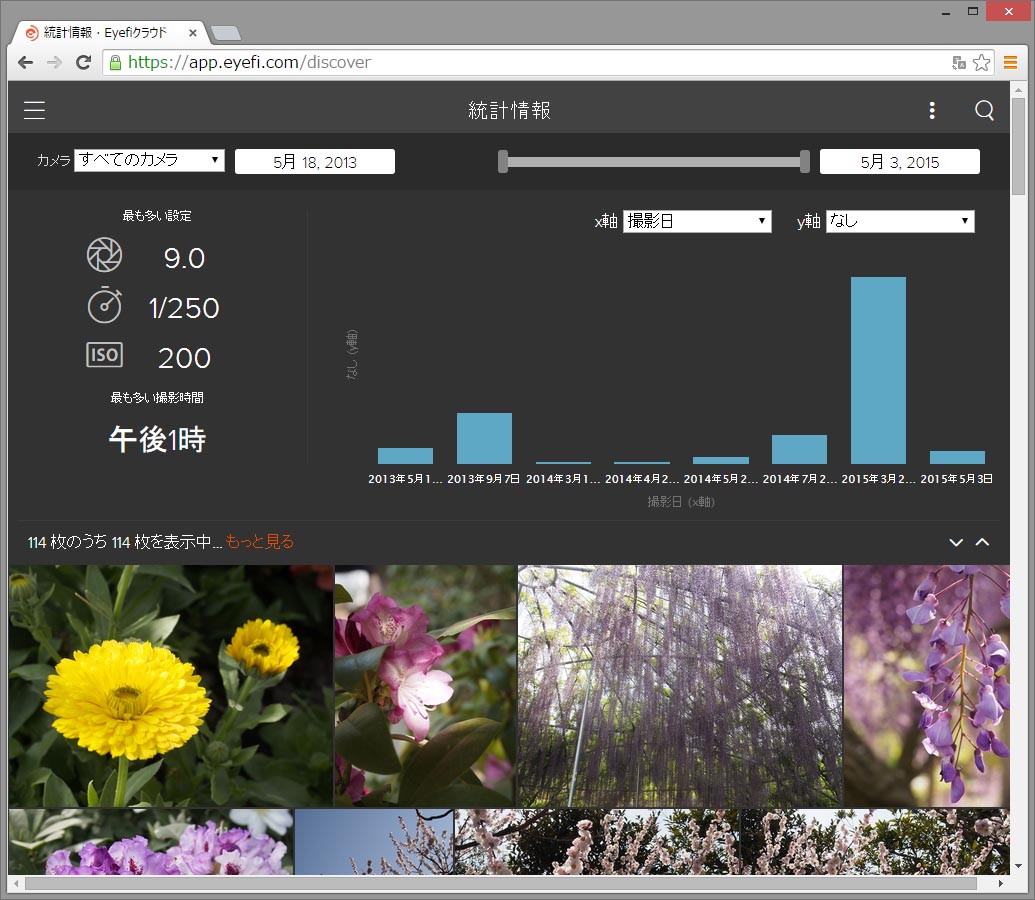The width and height of the screenshot is (1035, 900).
Task: Click the browser back arrow
Action: point(25,63)
